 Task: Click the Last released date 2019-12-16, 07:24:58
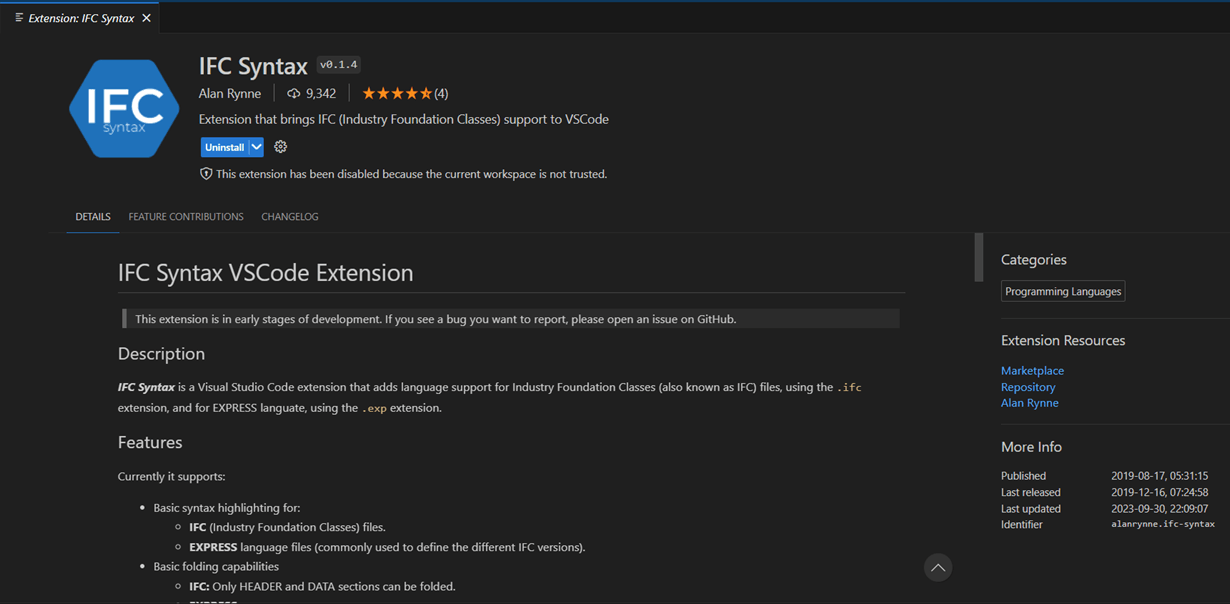pyautogui.click(x=1160, y=492)
